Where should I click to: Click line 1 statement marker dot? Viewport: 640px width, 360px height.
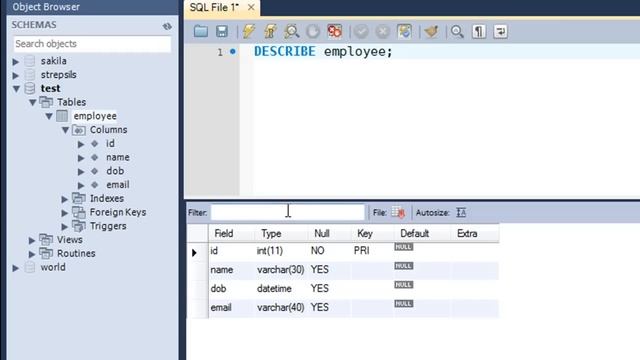pyautogui.click(x=233, y=51)
